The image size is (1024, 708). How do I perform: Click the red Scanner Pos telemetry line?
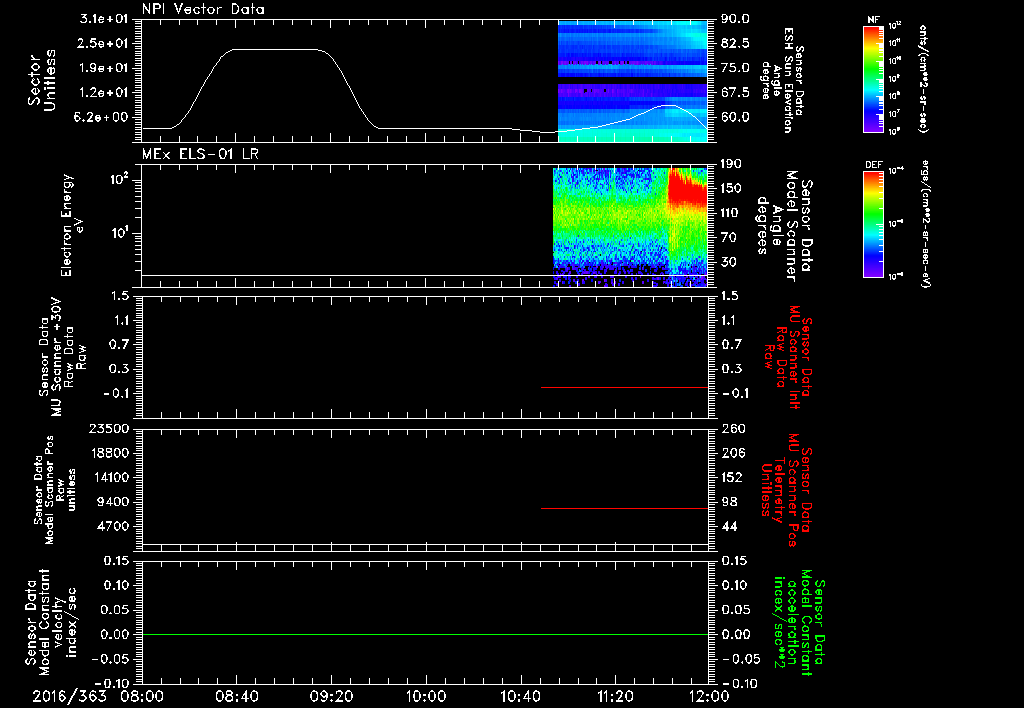(x=624, y=508)
